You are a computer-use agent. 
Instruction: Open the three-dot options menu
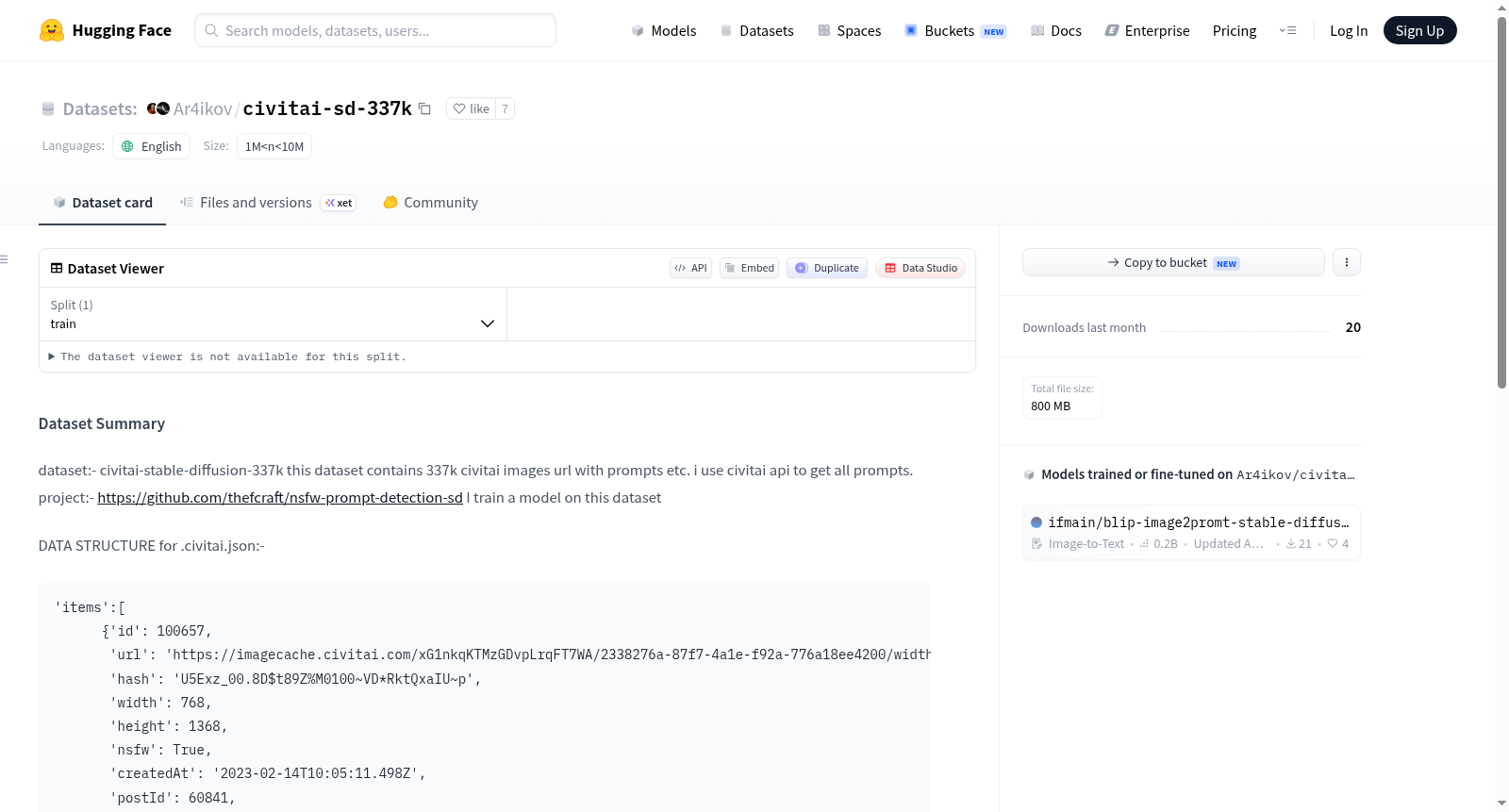1347,262
